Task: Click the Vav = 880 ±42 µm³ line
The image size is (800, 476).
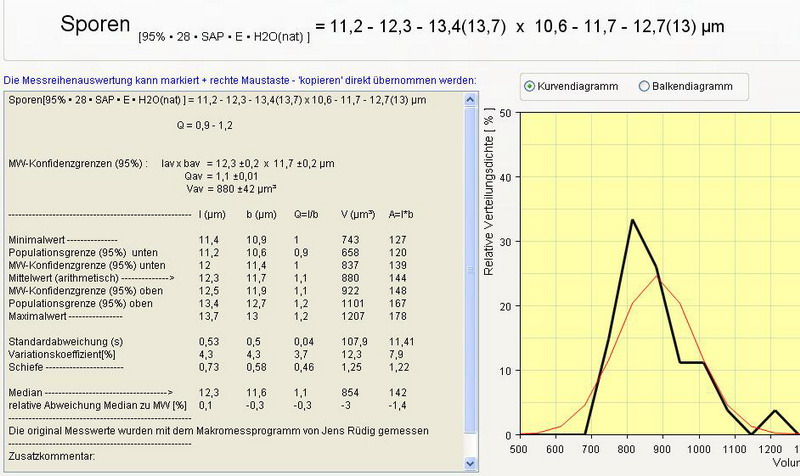Action: [x=230, y=188]
